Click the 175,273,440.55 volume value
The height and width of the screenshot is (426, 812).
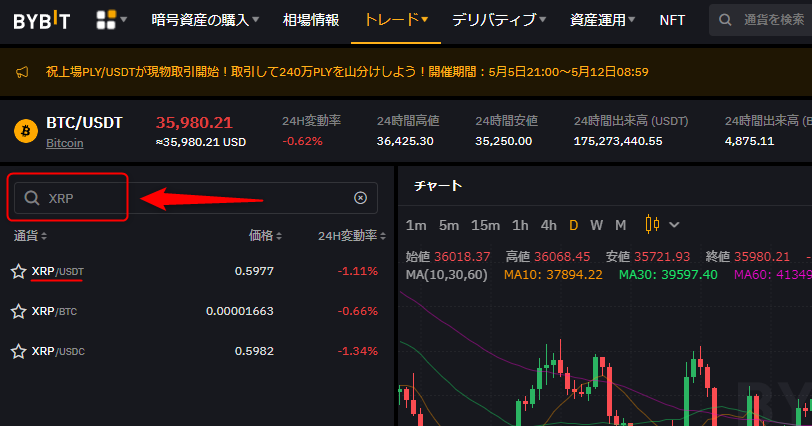coord(618,141)
